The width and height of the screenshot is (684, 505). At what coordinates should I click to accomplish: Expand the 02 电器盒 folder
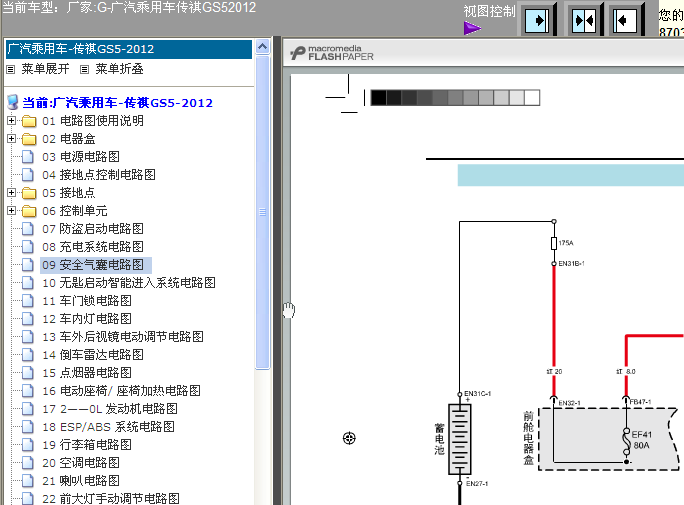[12, 139]
